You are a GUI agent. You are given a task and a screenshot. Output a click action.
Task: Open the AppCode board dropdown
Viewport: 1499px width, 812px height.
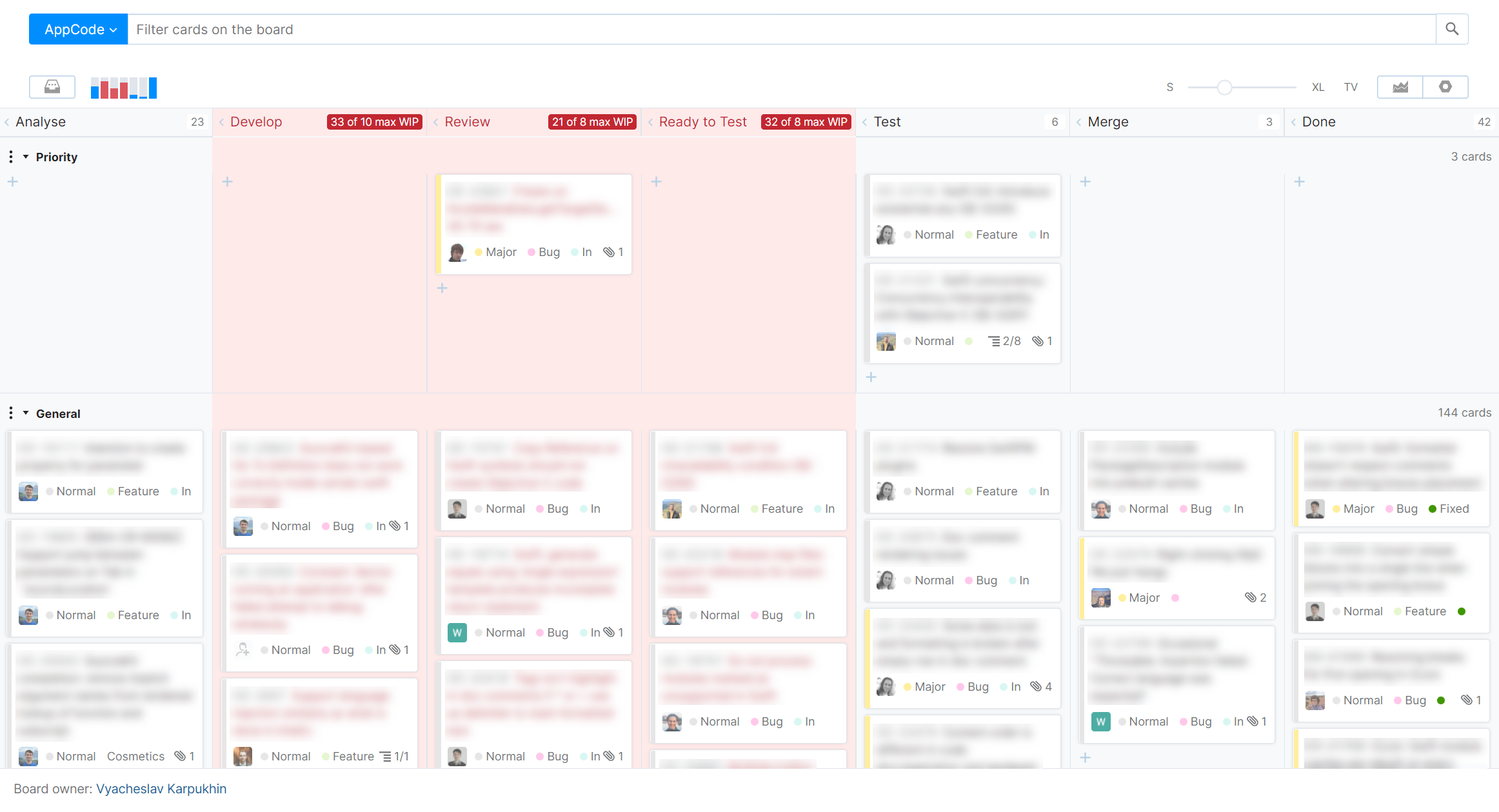click(79, 29)
